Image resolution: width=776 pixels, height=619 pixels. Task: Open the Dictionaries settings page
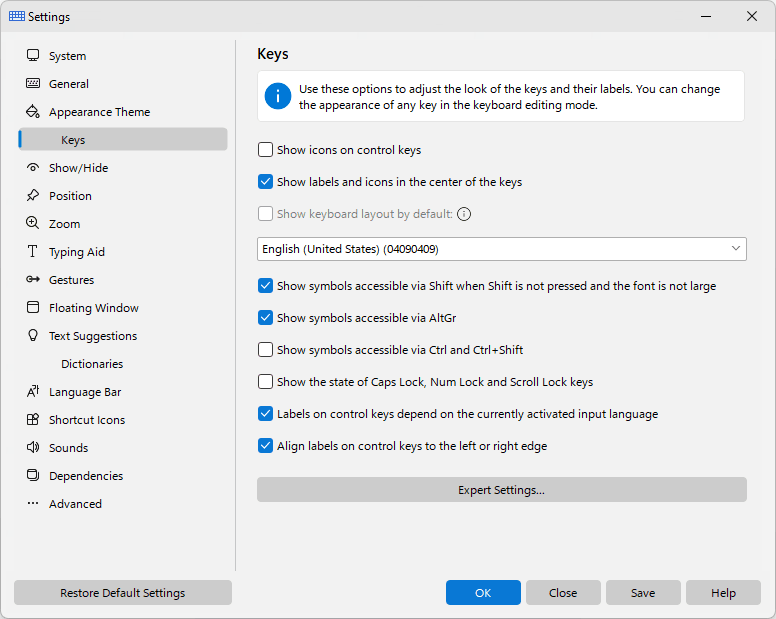tap(92, 364)
